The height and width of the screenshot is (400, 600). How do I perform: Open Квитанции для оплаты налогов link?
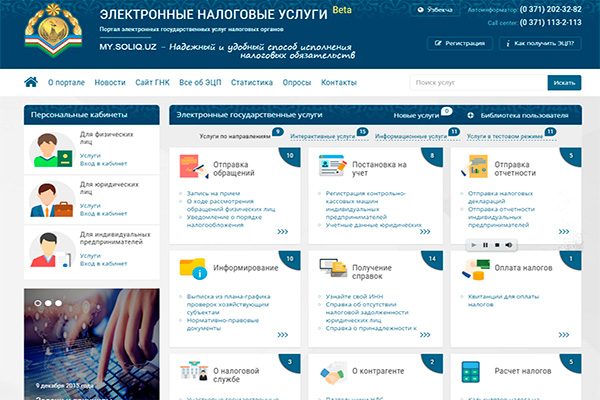pyautogui.click(x=503, y=300)
